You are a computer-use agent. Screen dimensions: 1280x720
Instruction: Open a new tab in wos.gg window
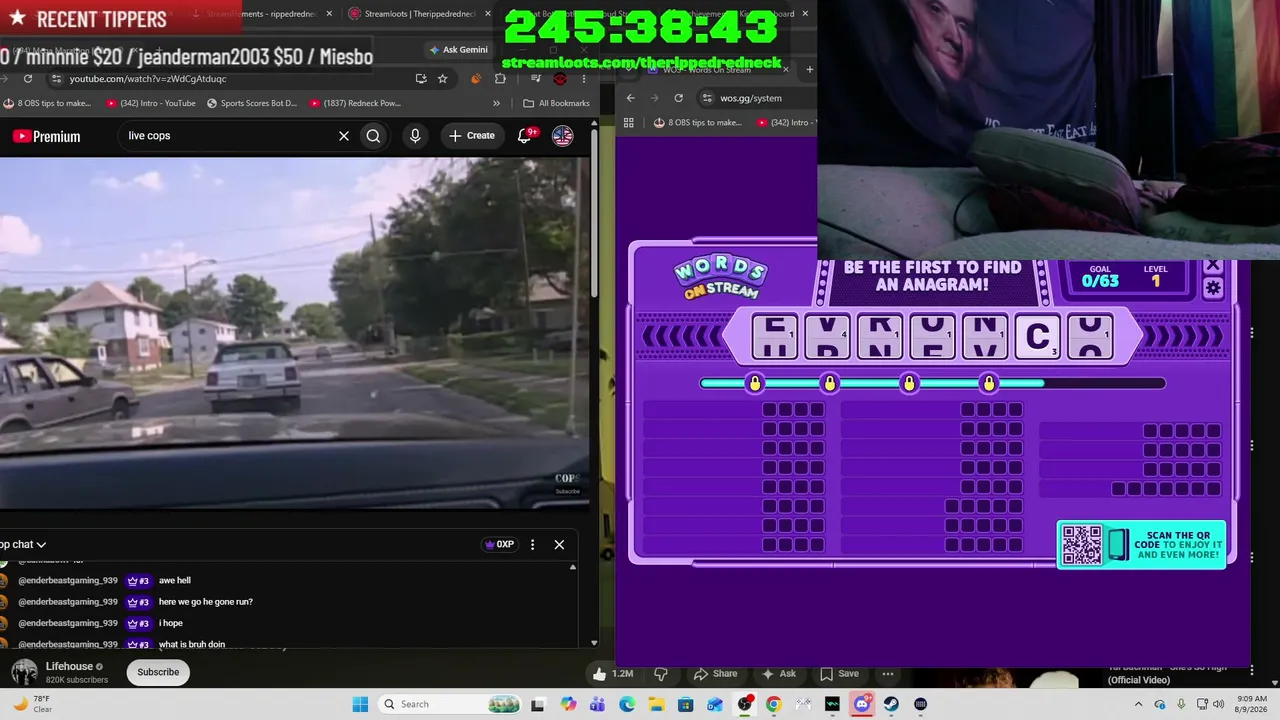[809, 70]
